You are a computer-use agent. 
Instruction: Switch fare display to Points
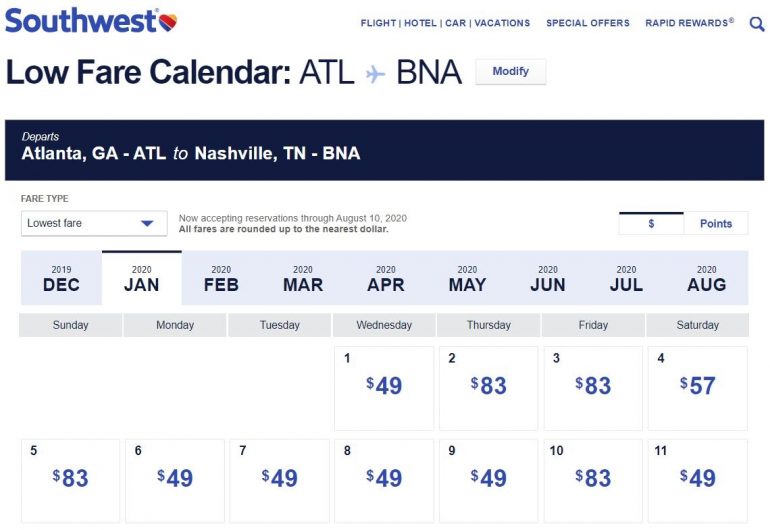pos(716,223)
